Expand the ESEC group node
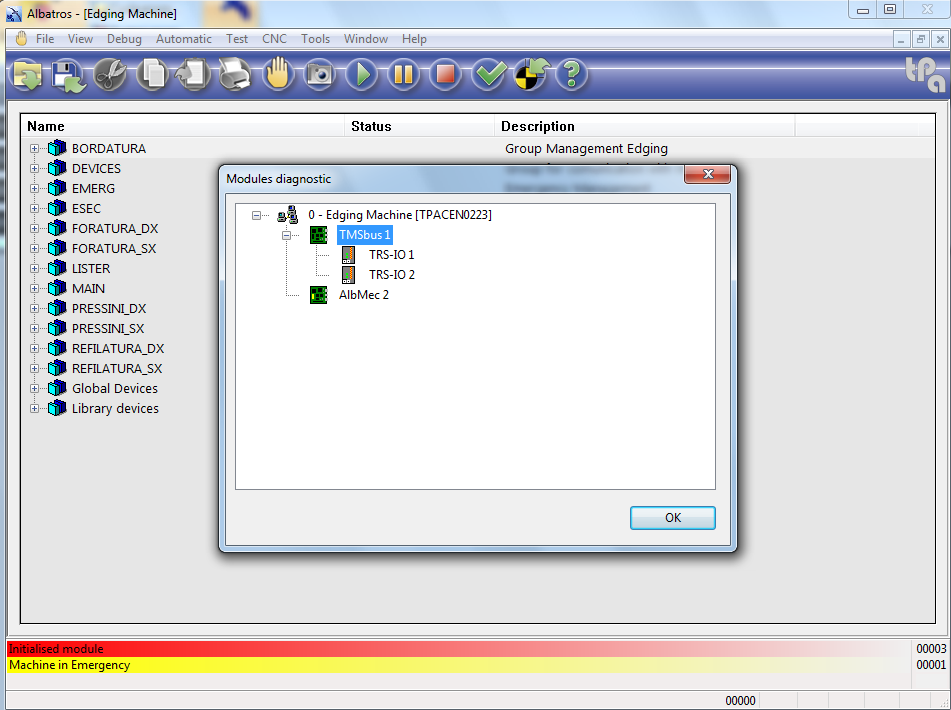This screenshot has height=710, width=951. 35,209
